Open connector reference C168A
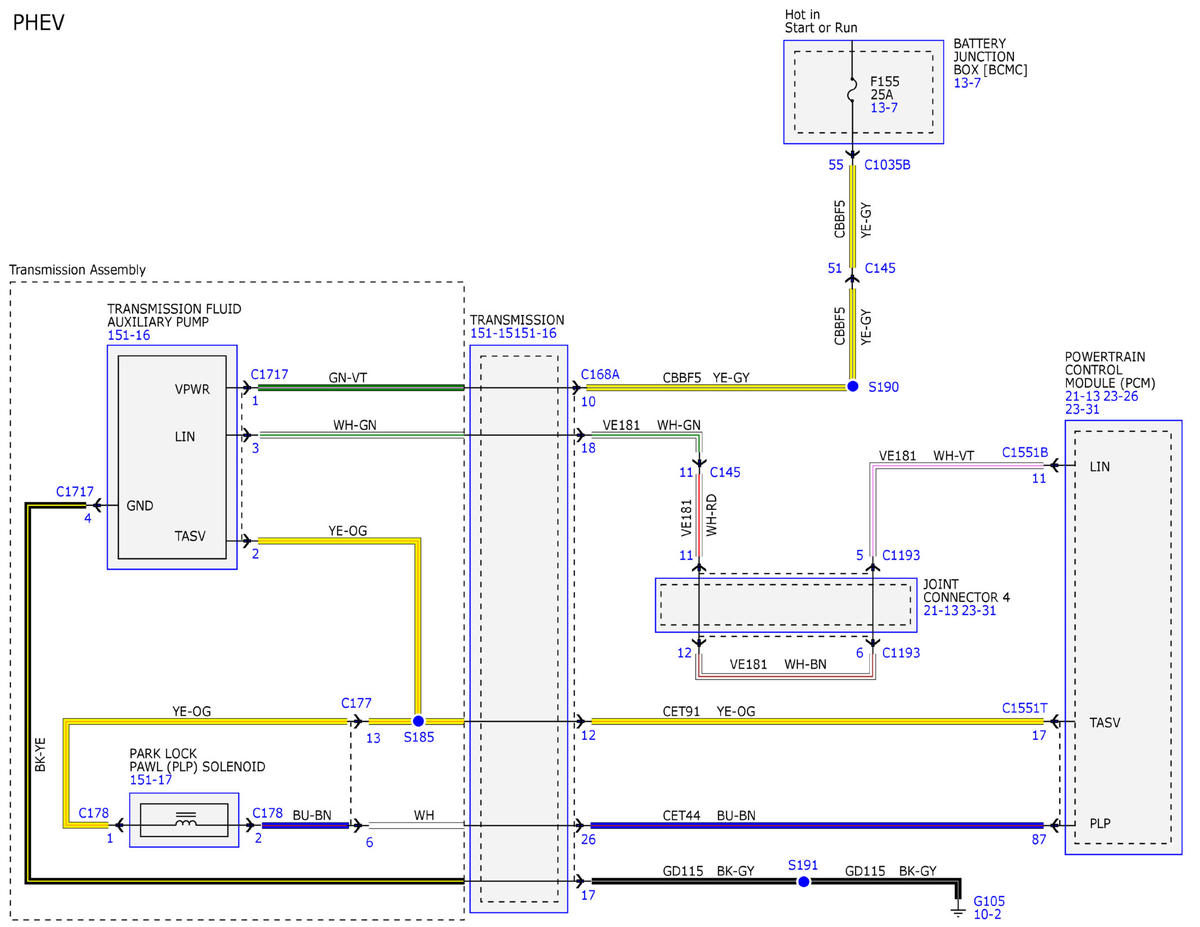Viewport: 1200px width, 927px height. click(600, 374)
